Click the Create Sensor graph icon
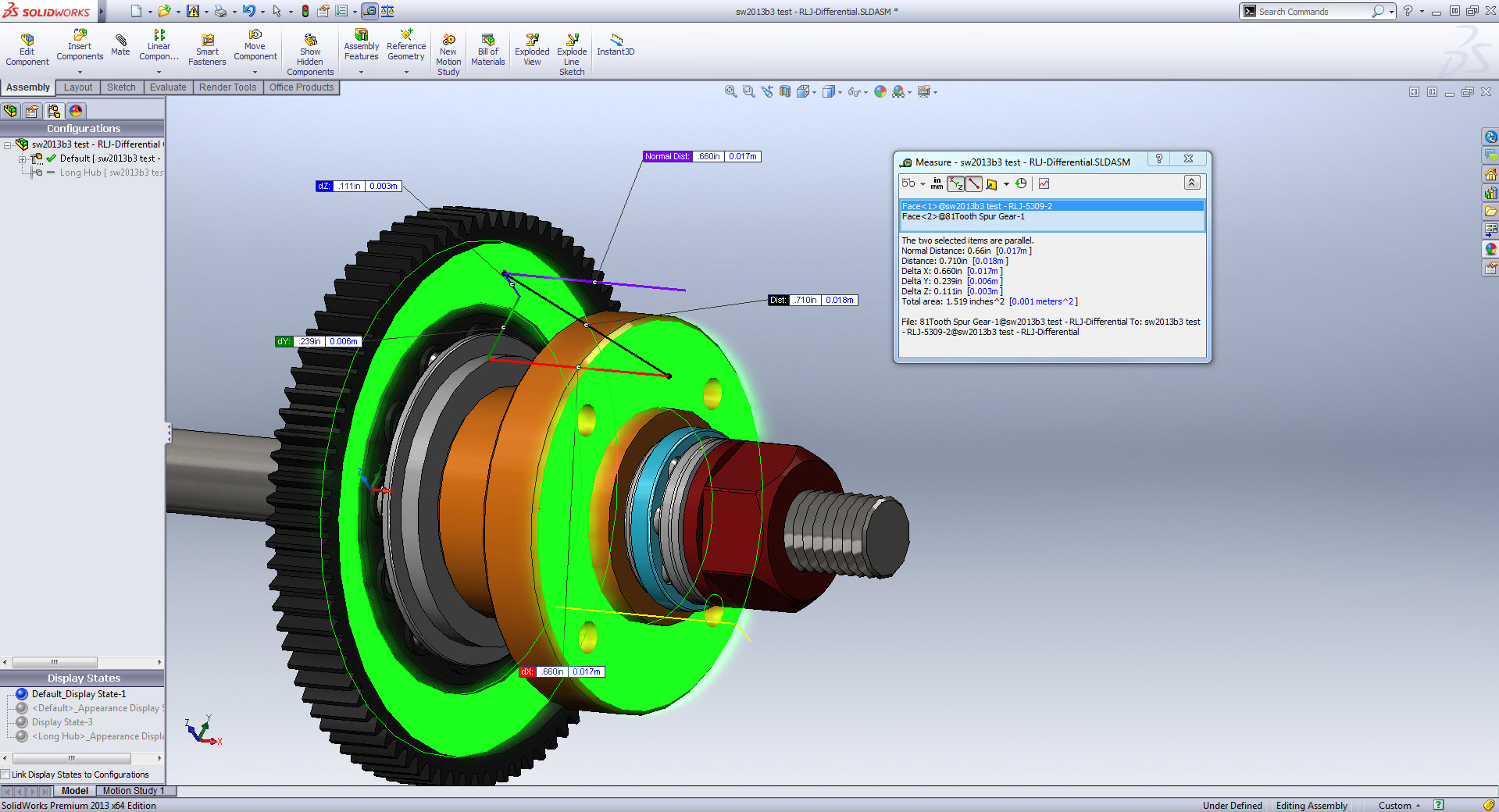 click(x=1044, y=184)
